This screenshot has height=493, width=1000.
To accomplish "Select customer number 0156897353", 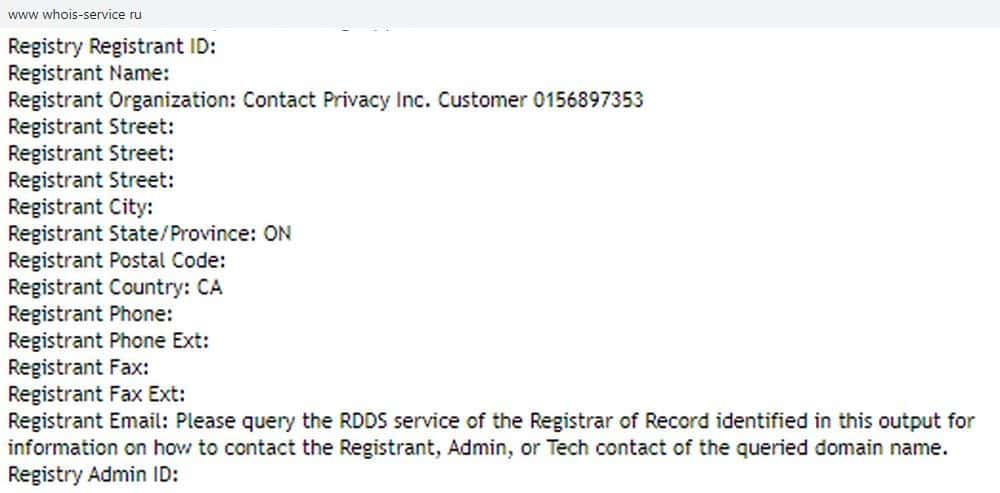I will click(x=588, y=100).
